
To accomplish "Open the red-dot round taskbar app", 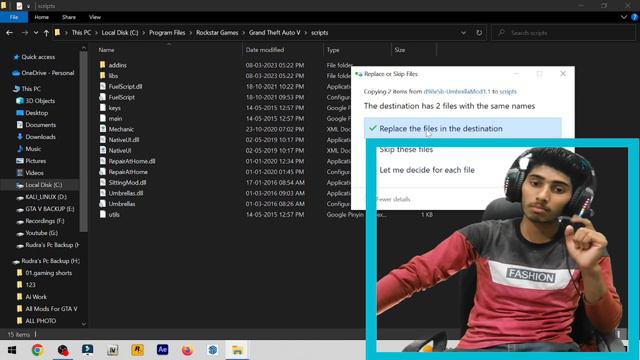I will 62,350.
